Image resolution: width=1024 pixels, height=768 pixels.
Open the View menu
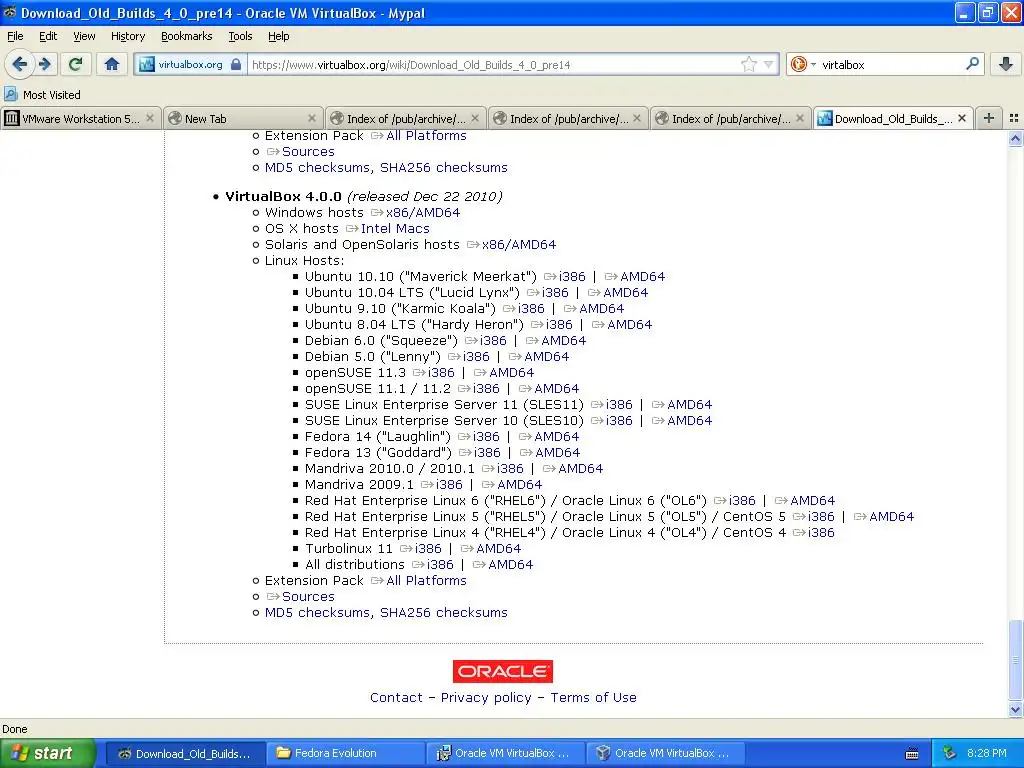(84, 36)
